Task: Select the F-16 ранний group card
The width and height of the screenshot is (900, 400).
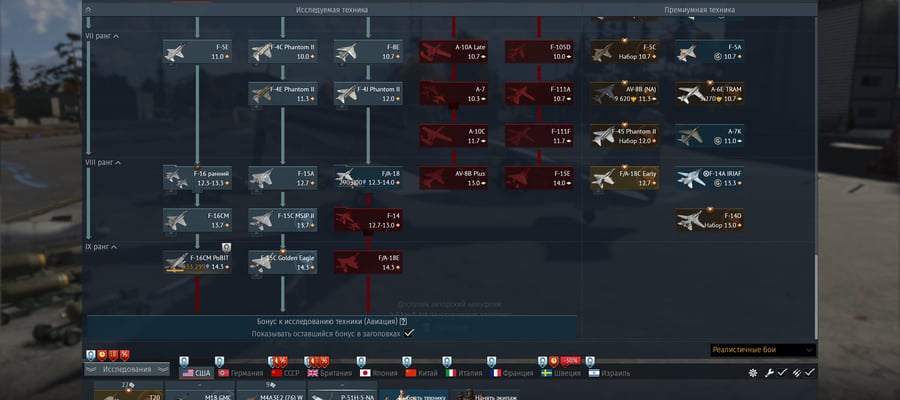Action: (x=197, y=178)
